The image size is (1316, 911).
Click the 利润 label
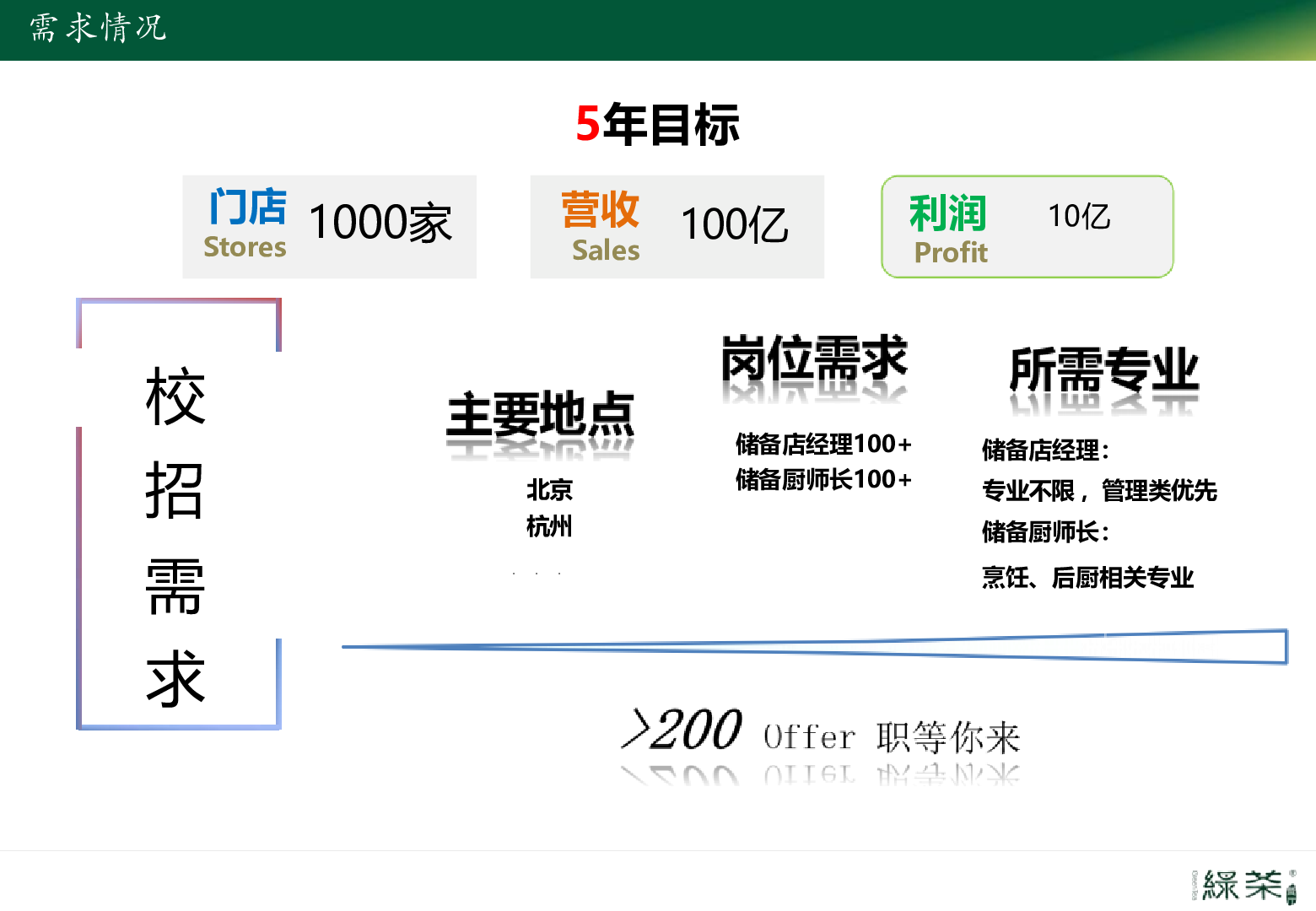tap(947, 213)
